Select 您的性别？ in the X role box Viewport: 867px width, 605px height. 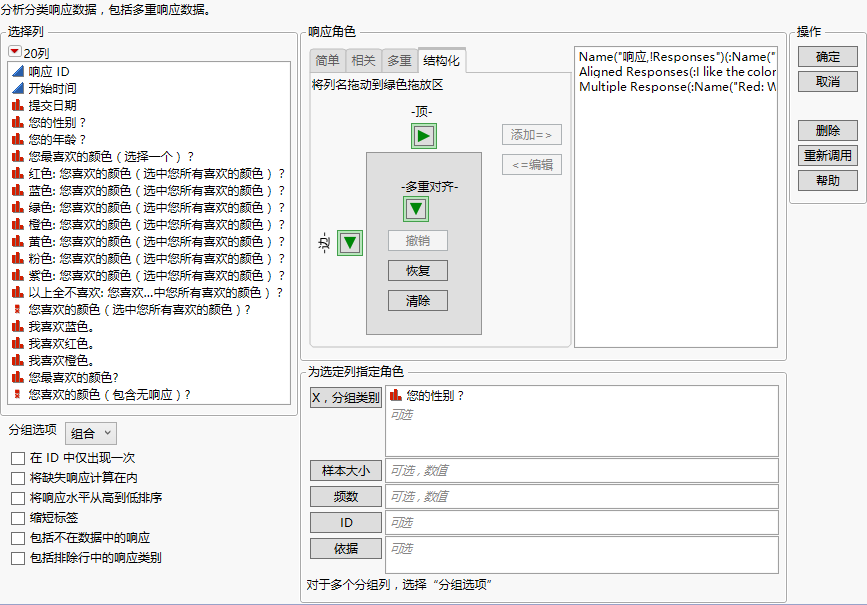435,395
